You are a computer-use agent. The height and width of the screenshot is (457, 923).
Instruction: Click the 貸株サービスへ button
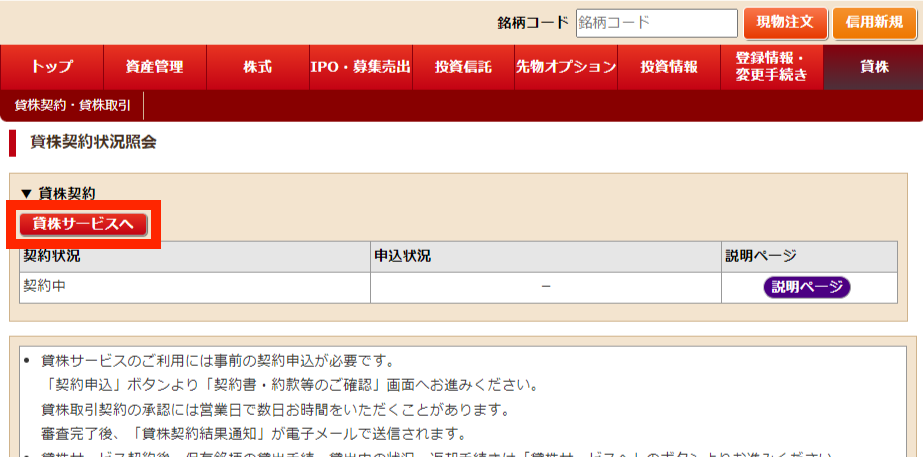coord(83,224)
